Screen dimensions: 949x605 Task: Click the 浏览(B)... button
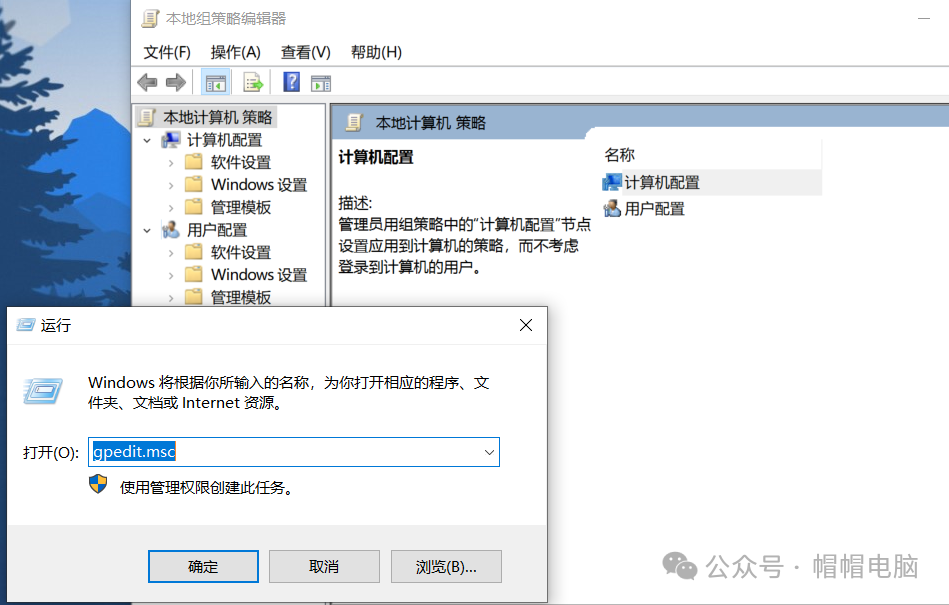tap(446, 566)
